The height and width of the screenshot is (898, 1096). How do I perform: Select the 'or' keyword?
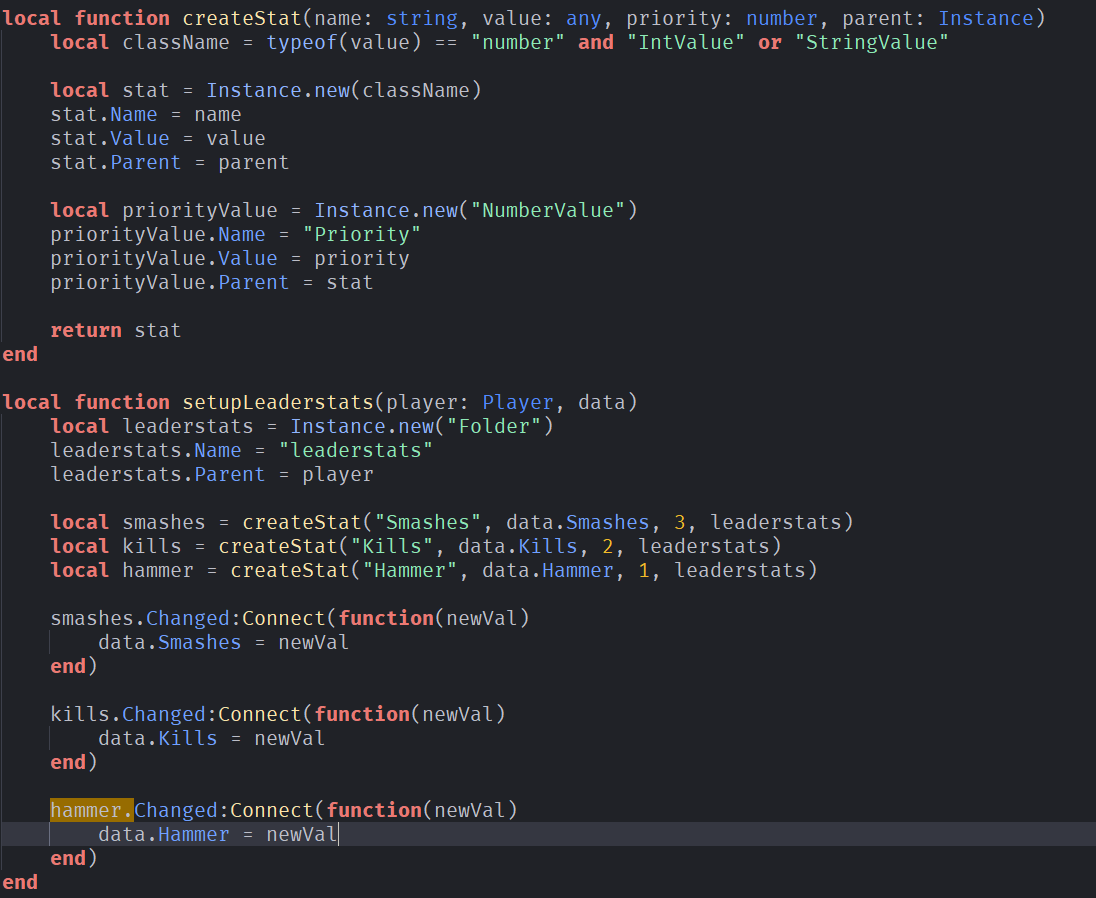(770, 42)
